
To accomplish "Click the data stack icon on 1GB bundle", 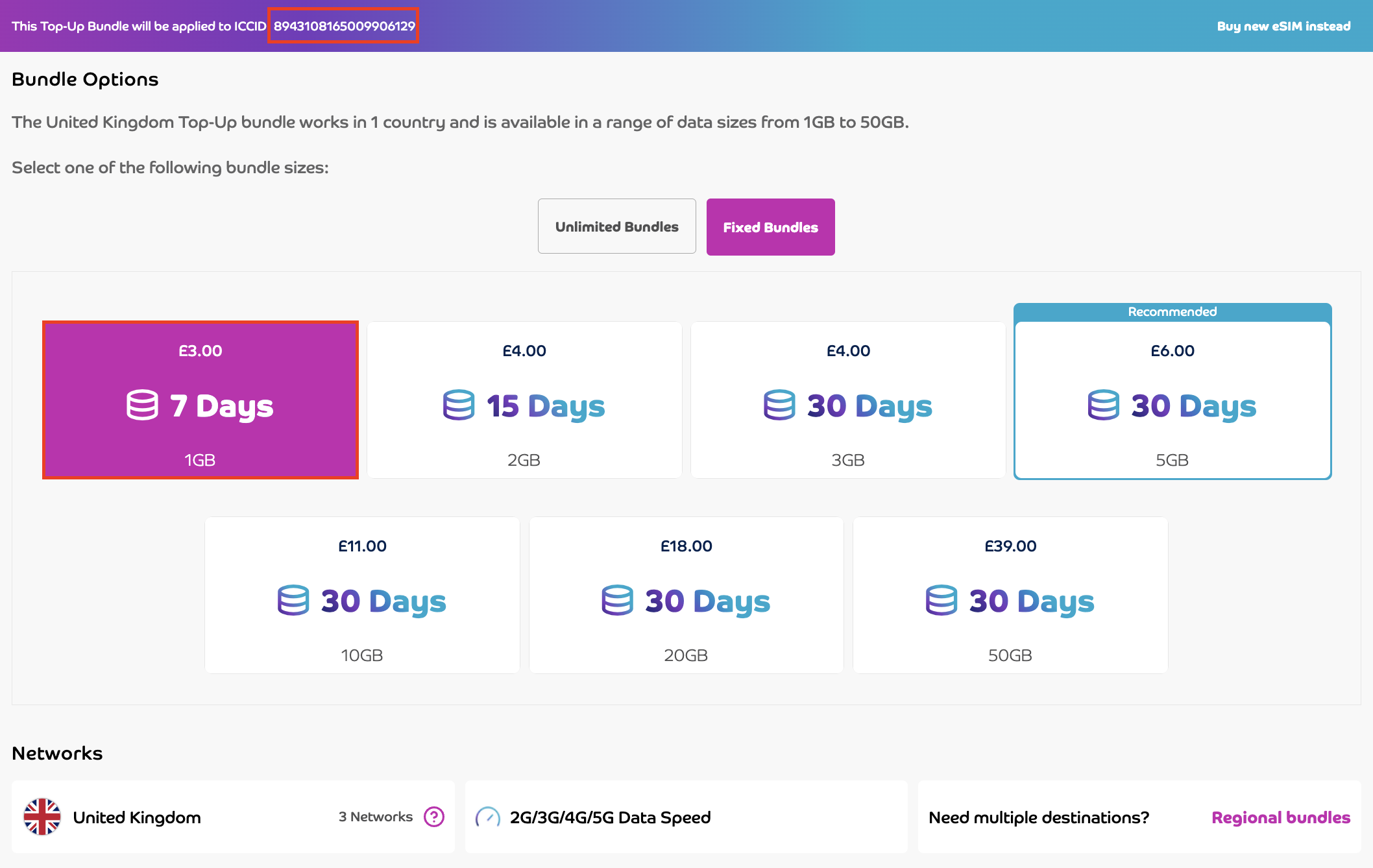I will click(x=142, y=405).
